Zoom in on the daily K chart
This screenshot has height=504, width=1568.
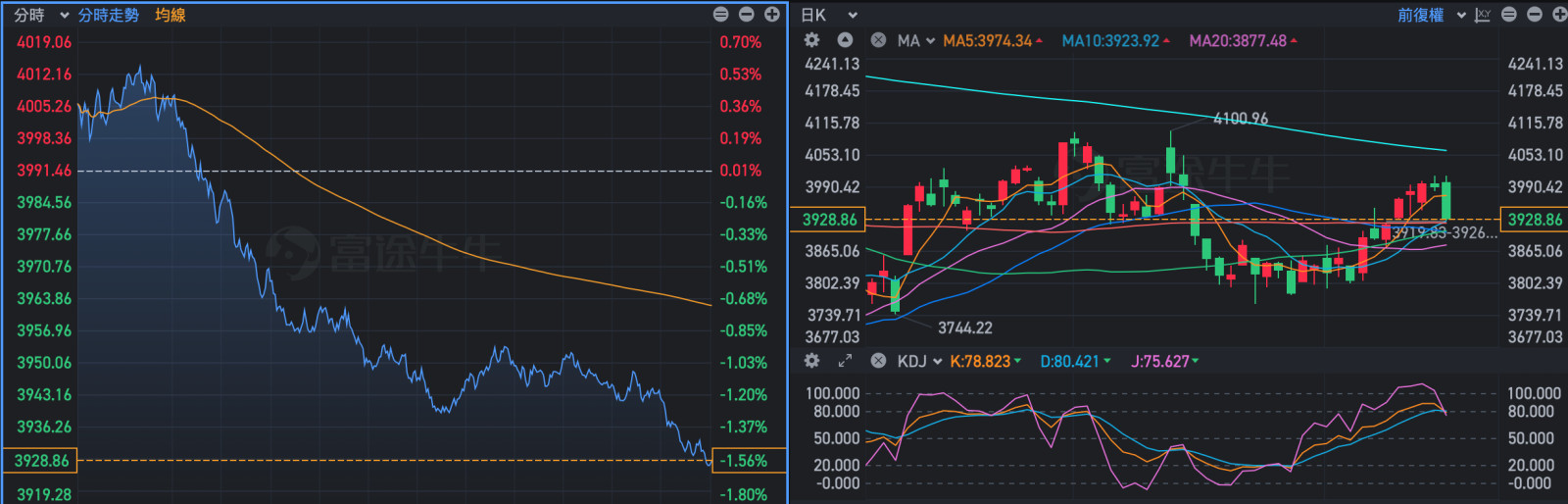pyautogui.click(x=1559, y=15)
